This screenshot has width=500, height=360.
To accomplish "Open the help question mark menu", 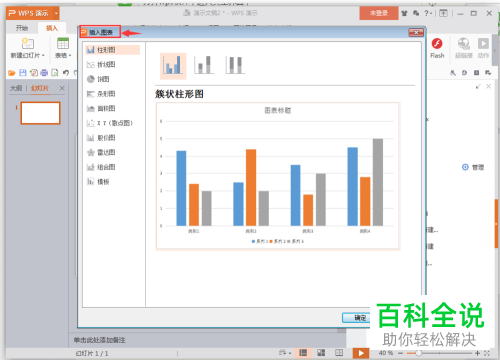I will coord(428,13).
